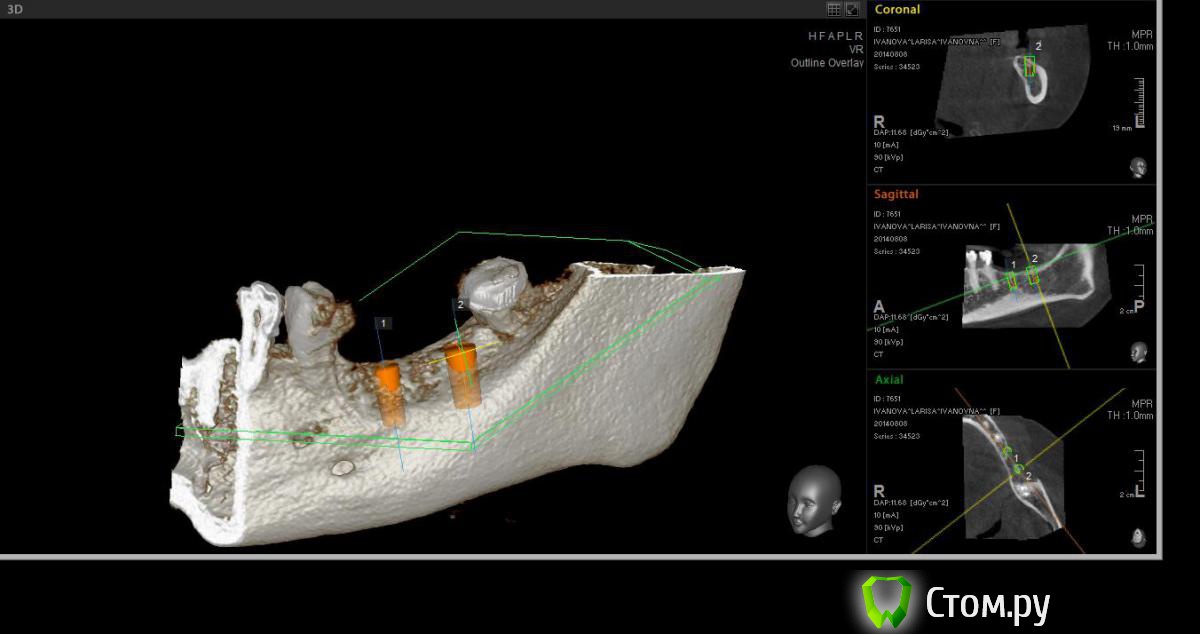
Task: Select implant label 2 in 3D view
Action: click(x=459, y=303)
